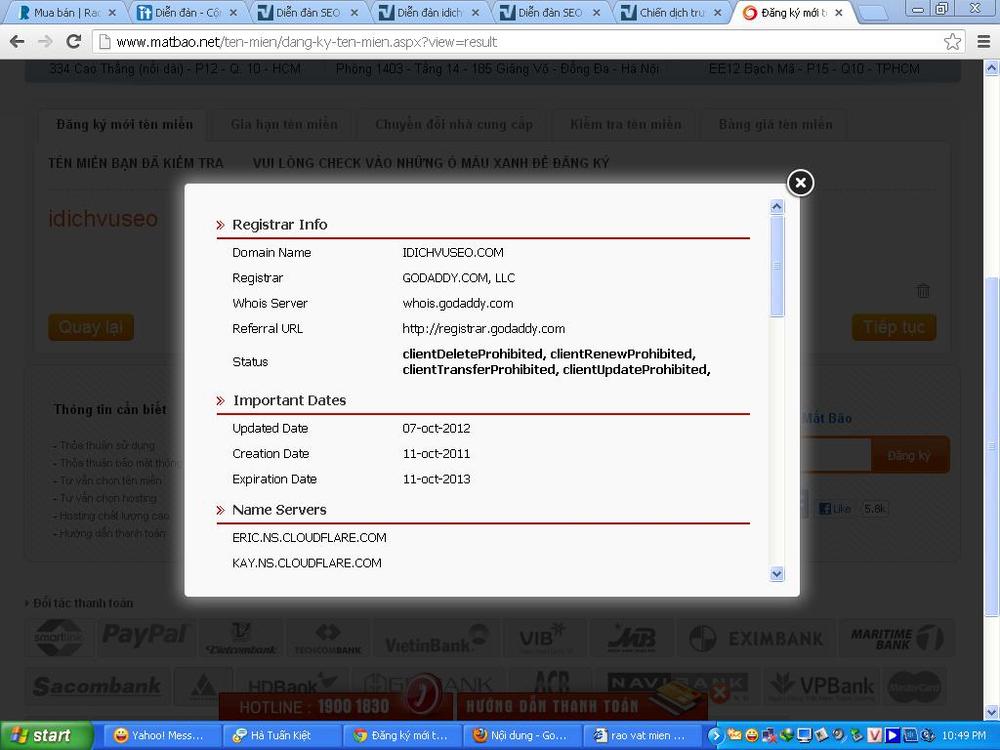This screenshot has height=750, width=1000.
Task: Select 'Chuyển đổi nhà cung cấp' page tab
Action: pos(453,124)
